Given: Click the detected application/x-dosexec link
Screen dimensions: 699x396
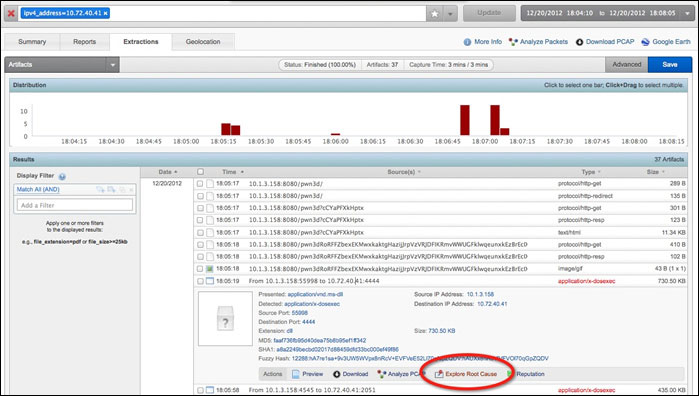Looking at the screenshot, I should tap(312, 304).
